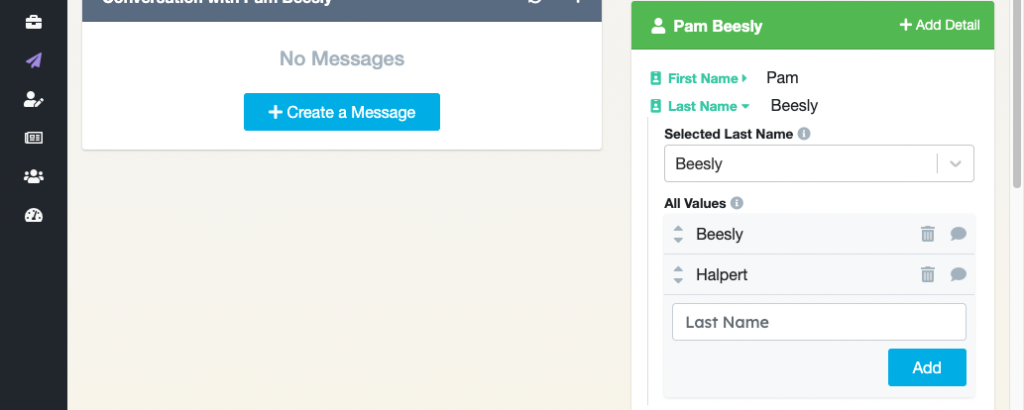Delete the Halpert last name value
The height and width of the screenshot is (410, 1024).
[928, 274]
